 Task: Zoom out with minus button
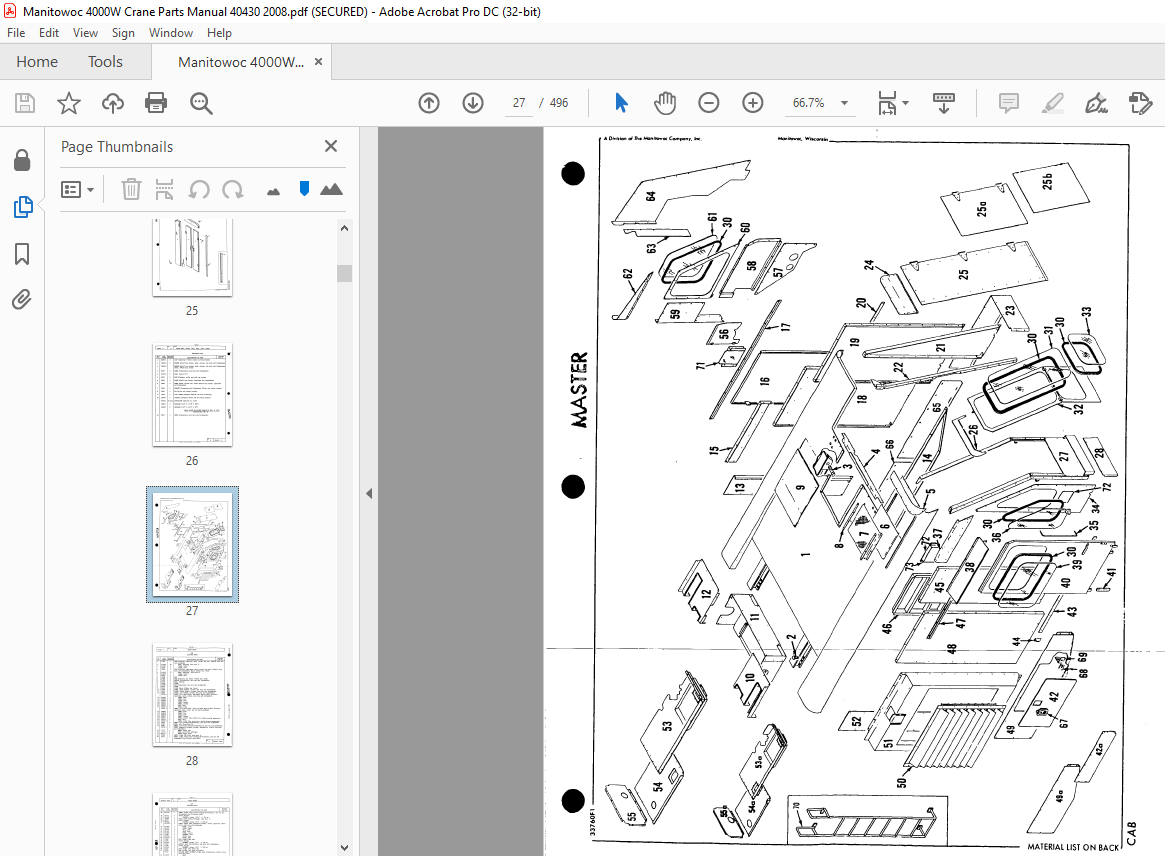point(709,103)
